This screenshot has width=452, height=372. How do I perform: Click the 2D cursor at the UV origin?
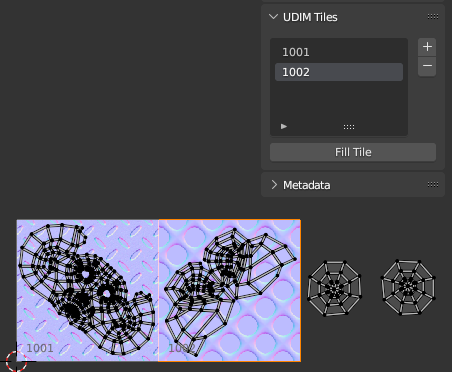point(16,361)
